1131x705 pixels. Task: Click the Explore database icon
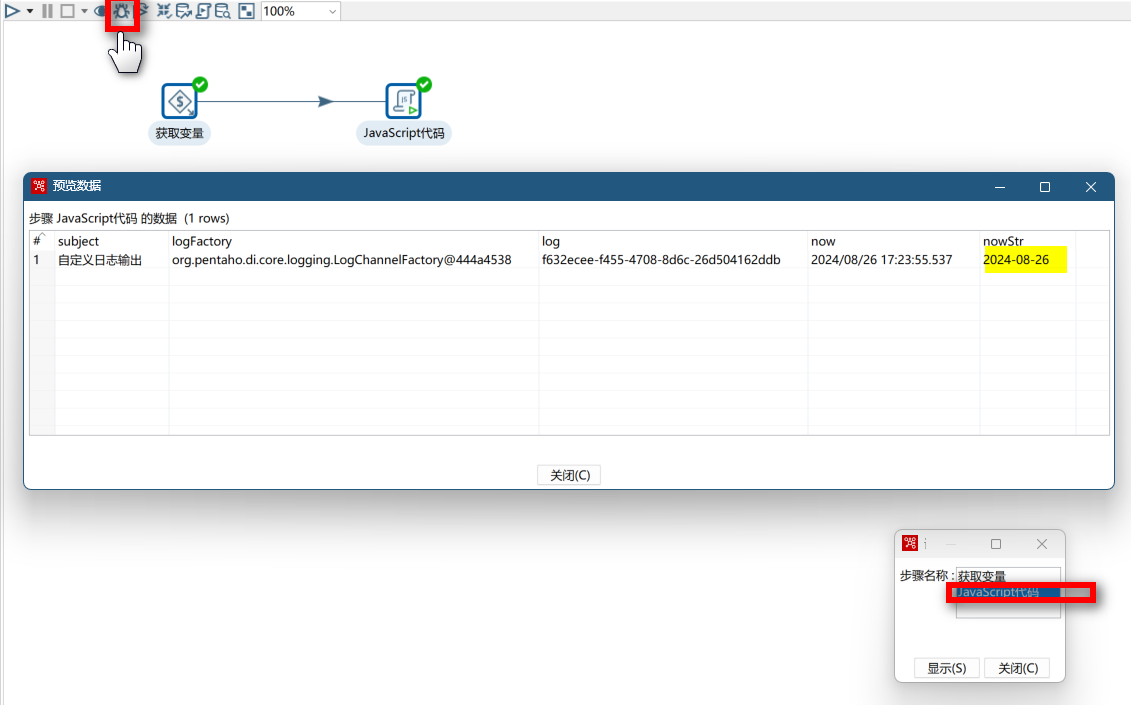[222, 11]
